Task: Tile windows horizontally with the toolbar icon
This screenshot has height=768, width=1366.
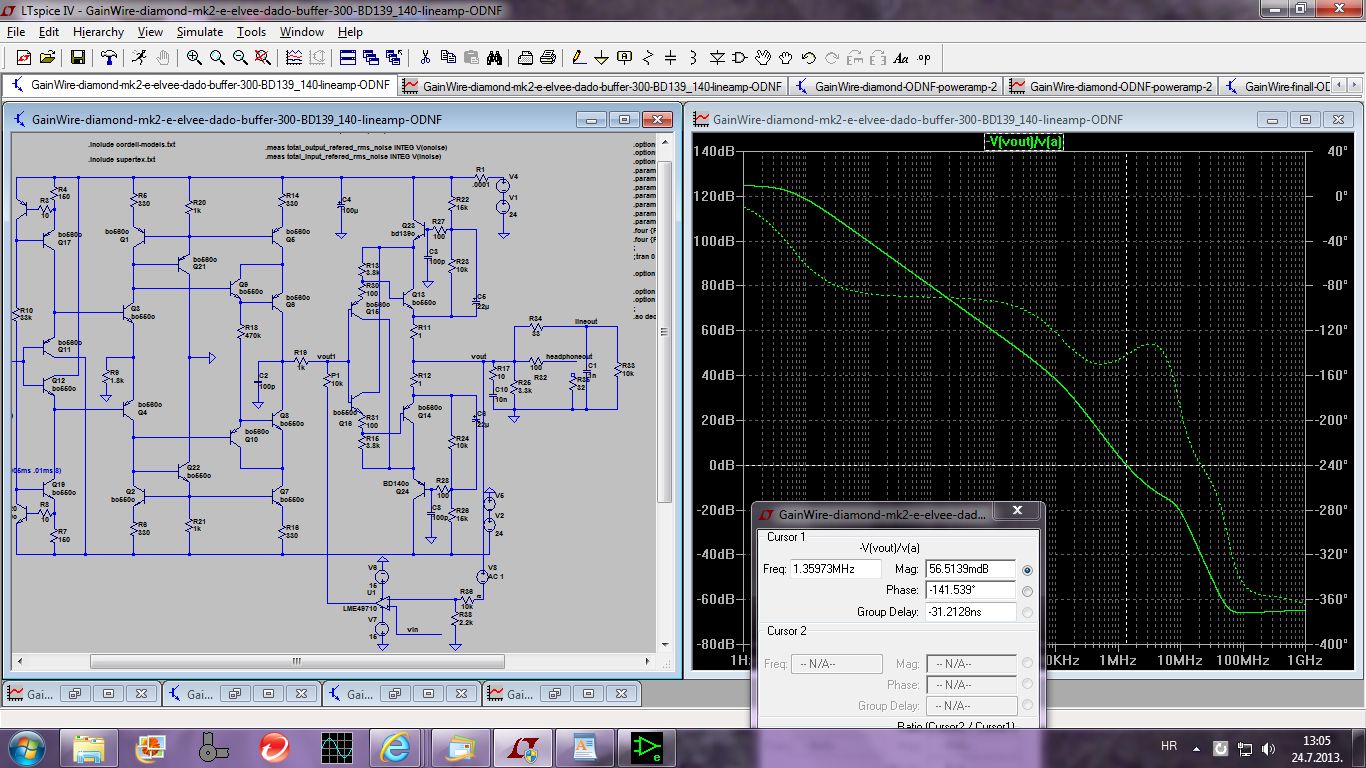Action: (x=348, y=57)
